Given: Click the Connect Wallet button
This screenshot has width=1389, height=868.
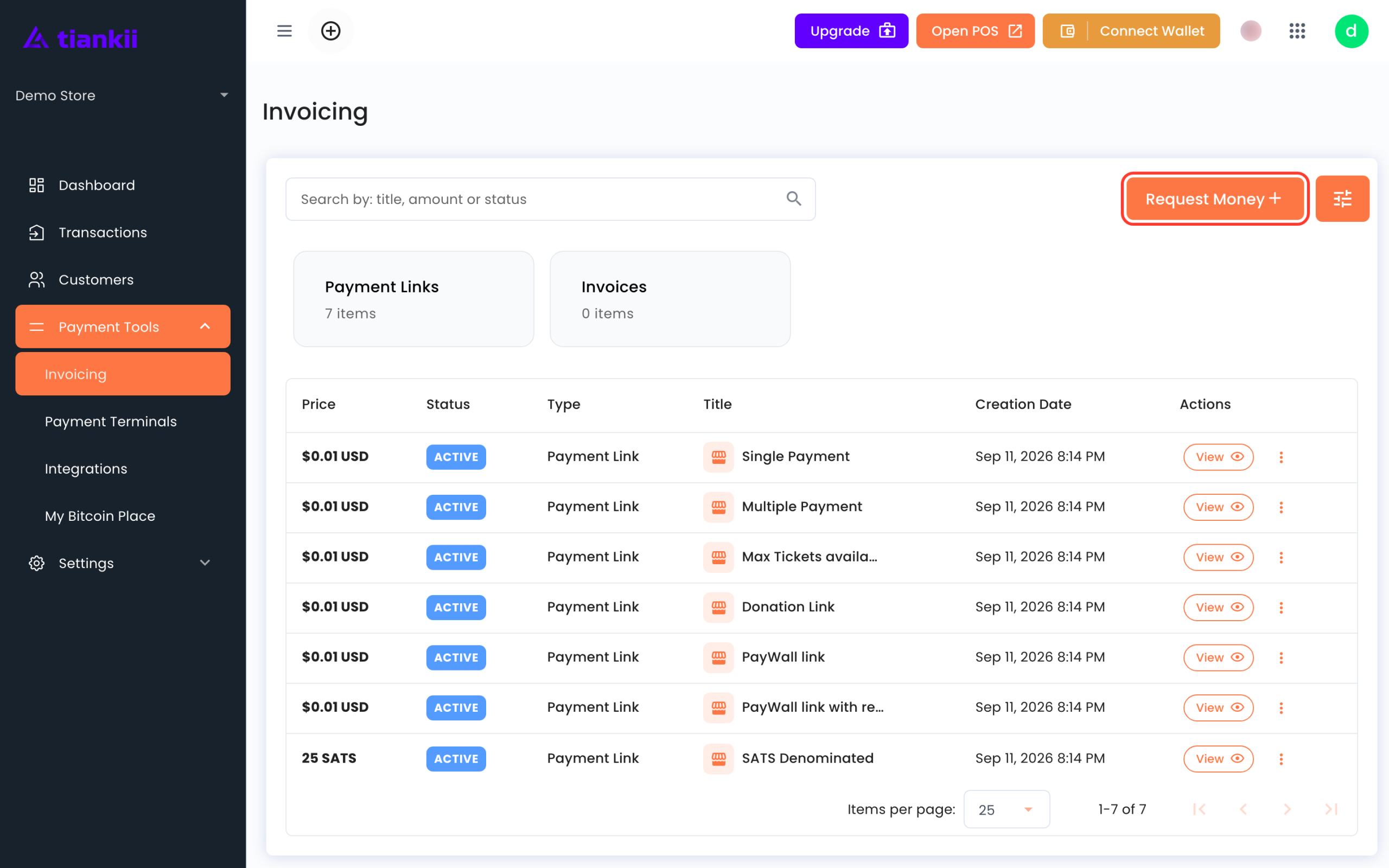Looking at the screenshot, I should coord(1131,31).
